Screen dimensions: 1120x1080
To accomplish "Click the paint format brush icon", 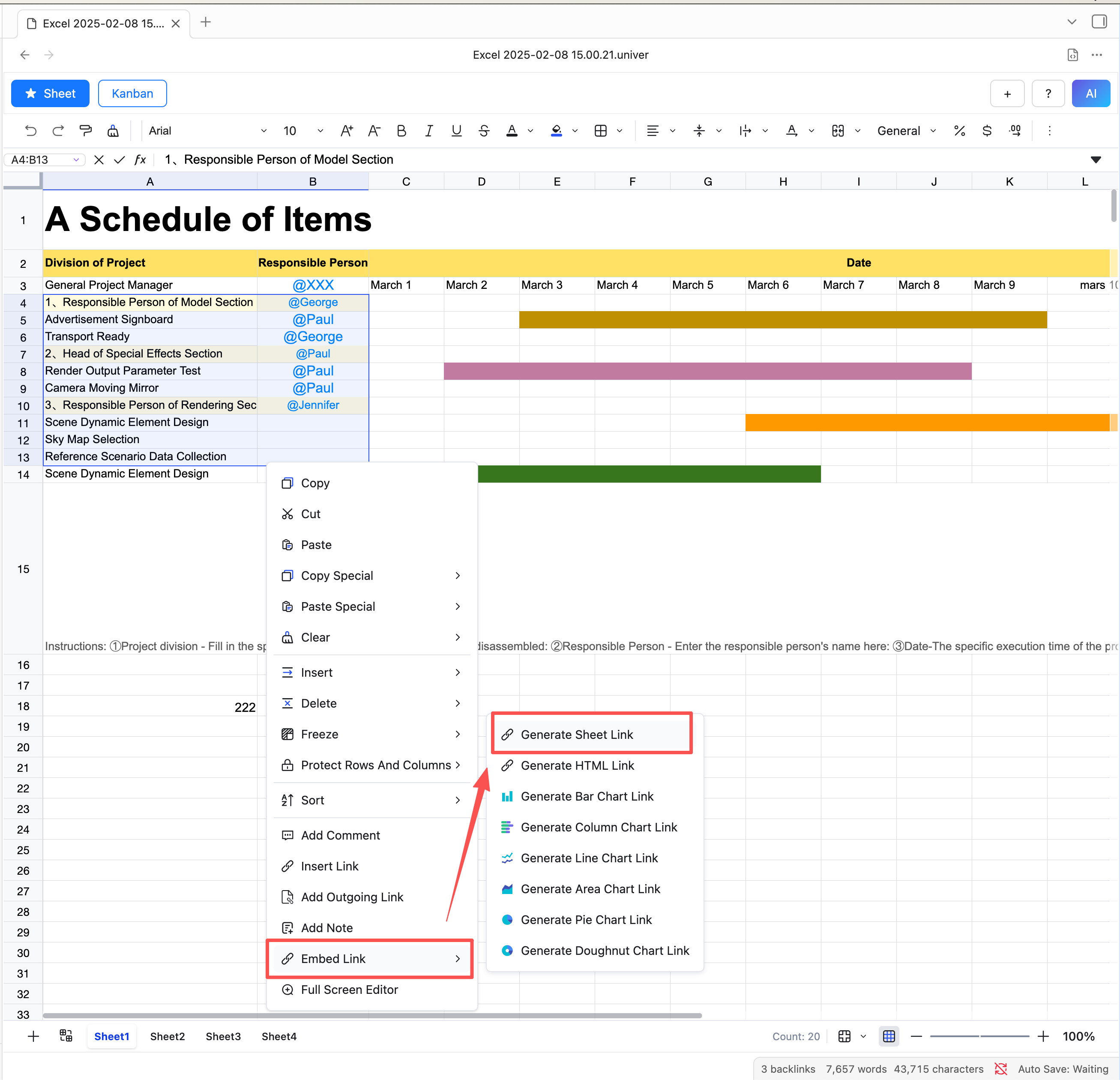I will [x=86, y=131].
